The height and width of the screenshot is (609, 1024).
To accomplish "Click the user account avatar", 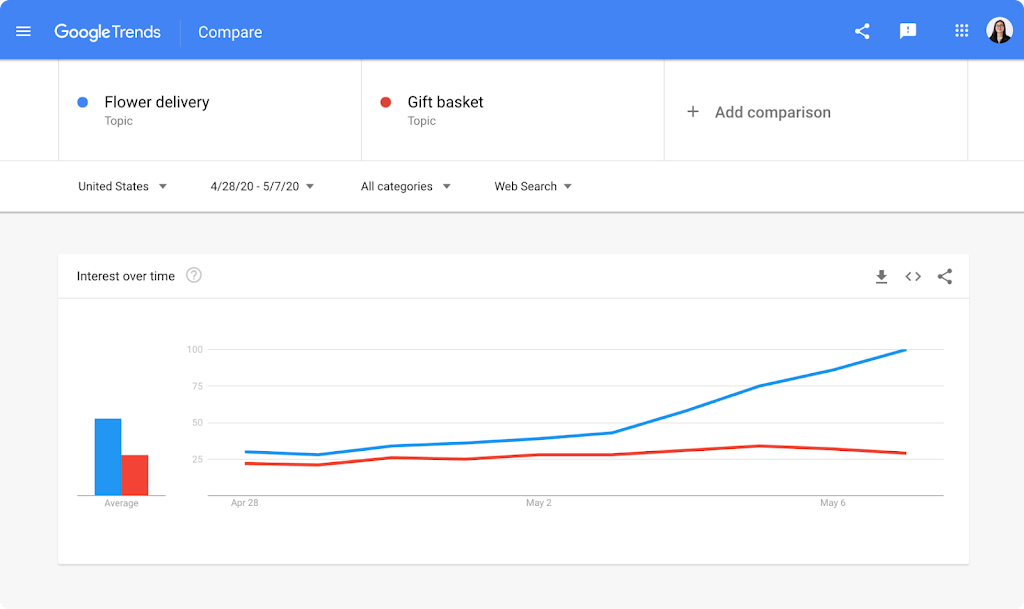I will [x=999, y=31].
